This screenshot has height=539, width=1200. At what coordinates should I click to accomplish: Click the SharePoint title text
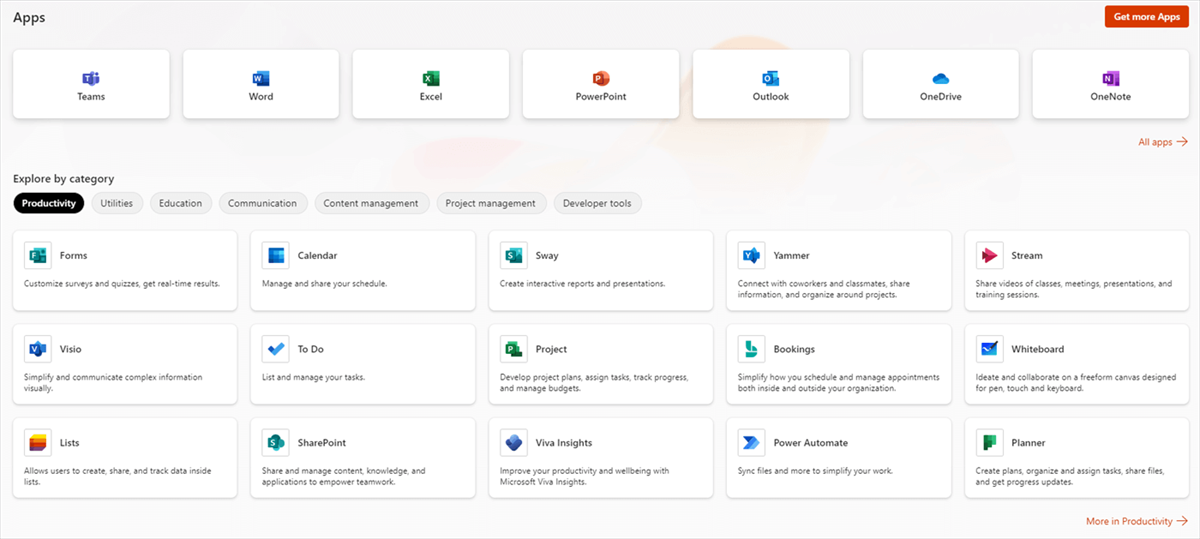click(x=322, y=443)
